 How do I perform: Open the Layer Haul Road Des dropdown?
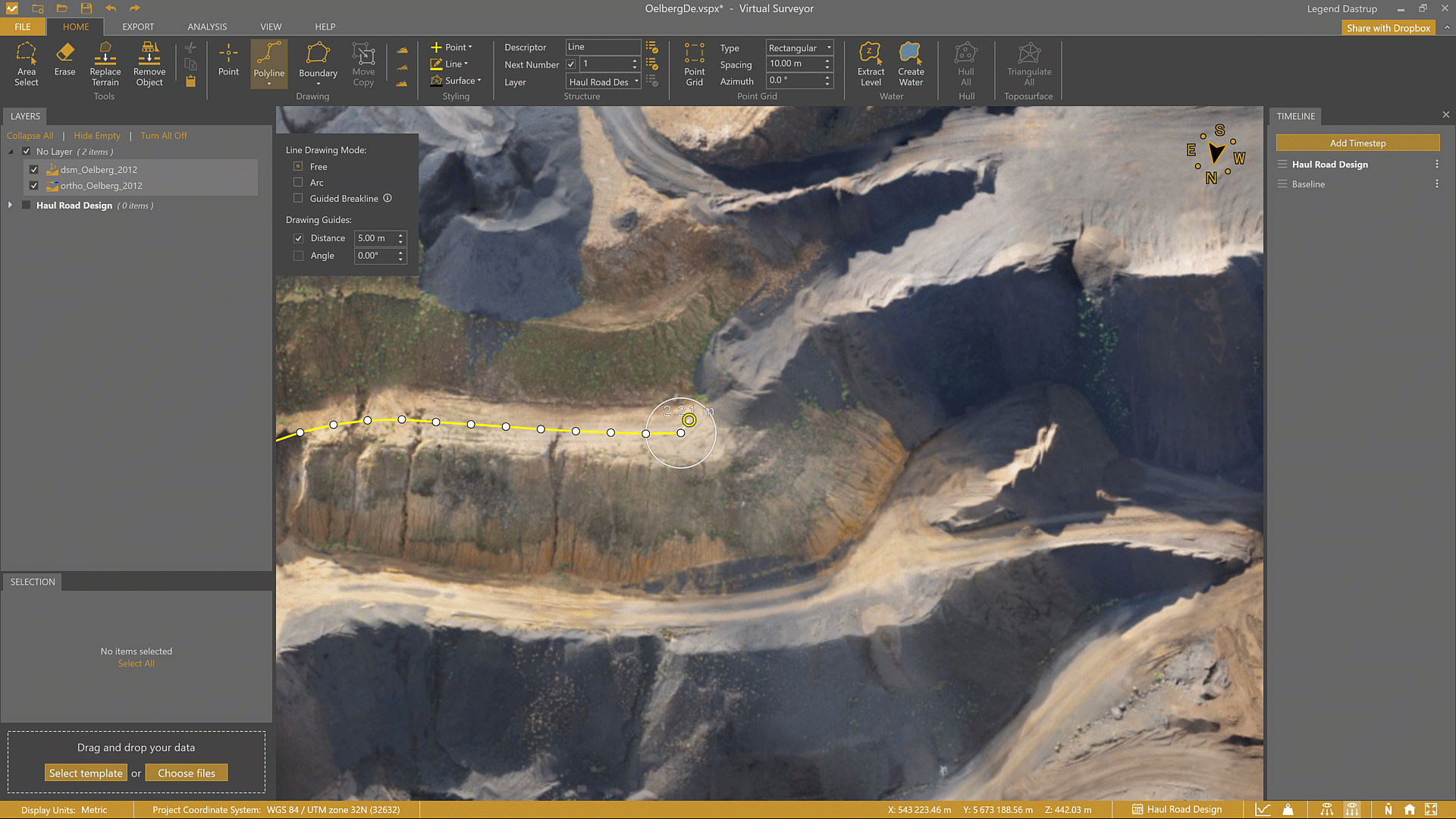click(603, 82)
